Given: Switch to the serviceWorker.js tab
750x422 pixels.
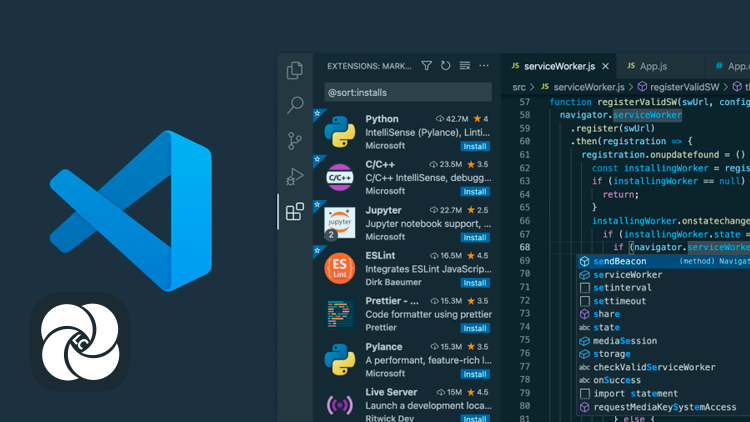Looking at the screenshot, I should tap(559, 66).
